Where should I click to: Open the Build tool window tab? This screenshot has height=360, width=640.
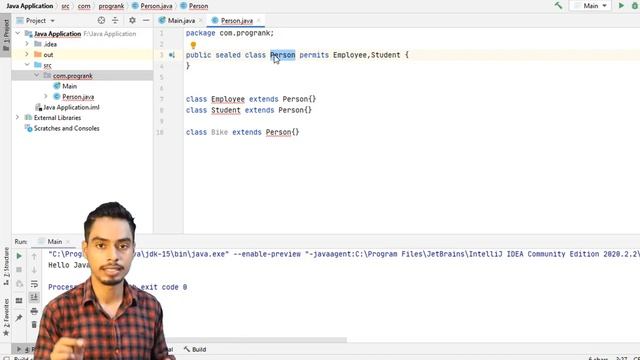[x=195, y=349]
